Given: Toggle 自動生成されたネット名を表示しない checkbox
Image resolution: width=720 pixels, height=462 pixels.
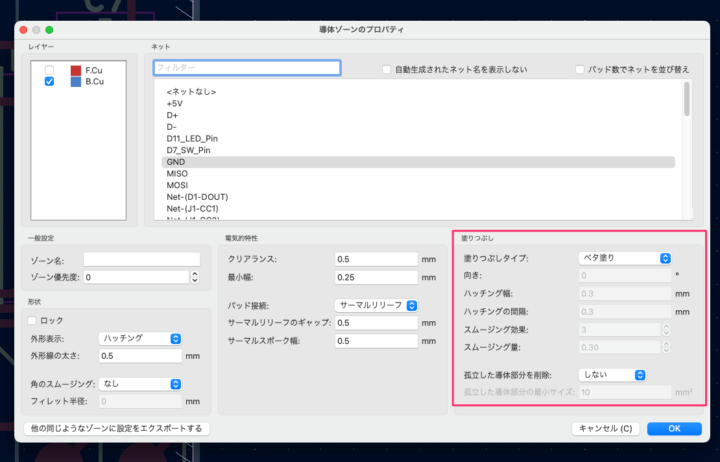Looking at the screenshot, I should pos(387,69).
